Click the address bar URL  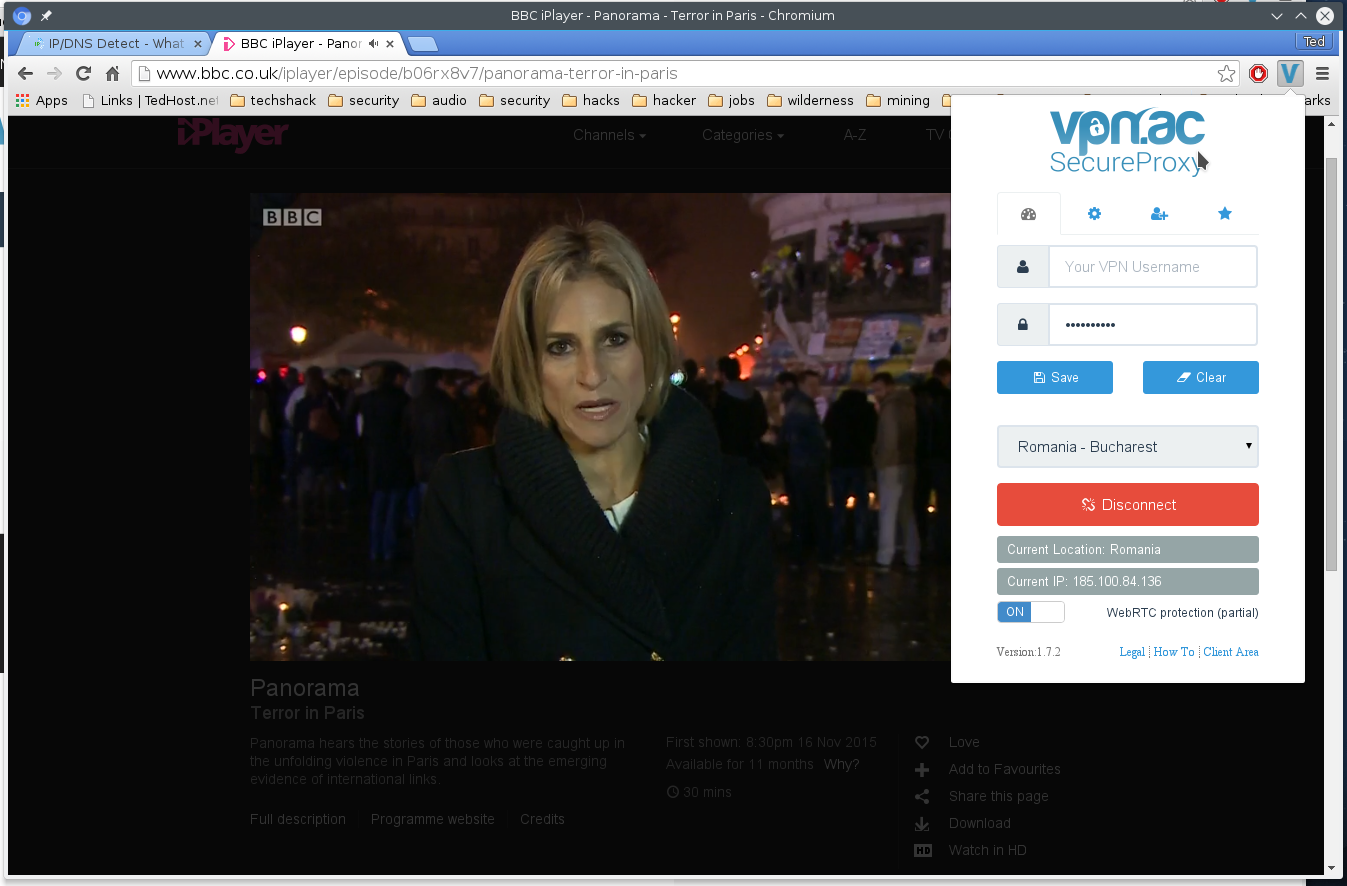point(417,73)
